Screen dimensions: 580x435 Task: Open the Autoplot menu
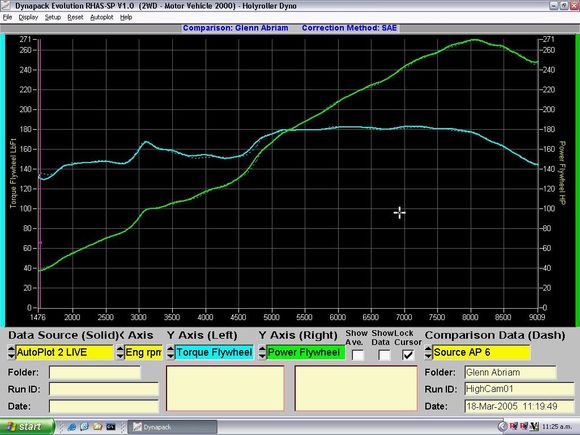[x=102, y=17]
